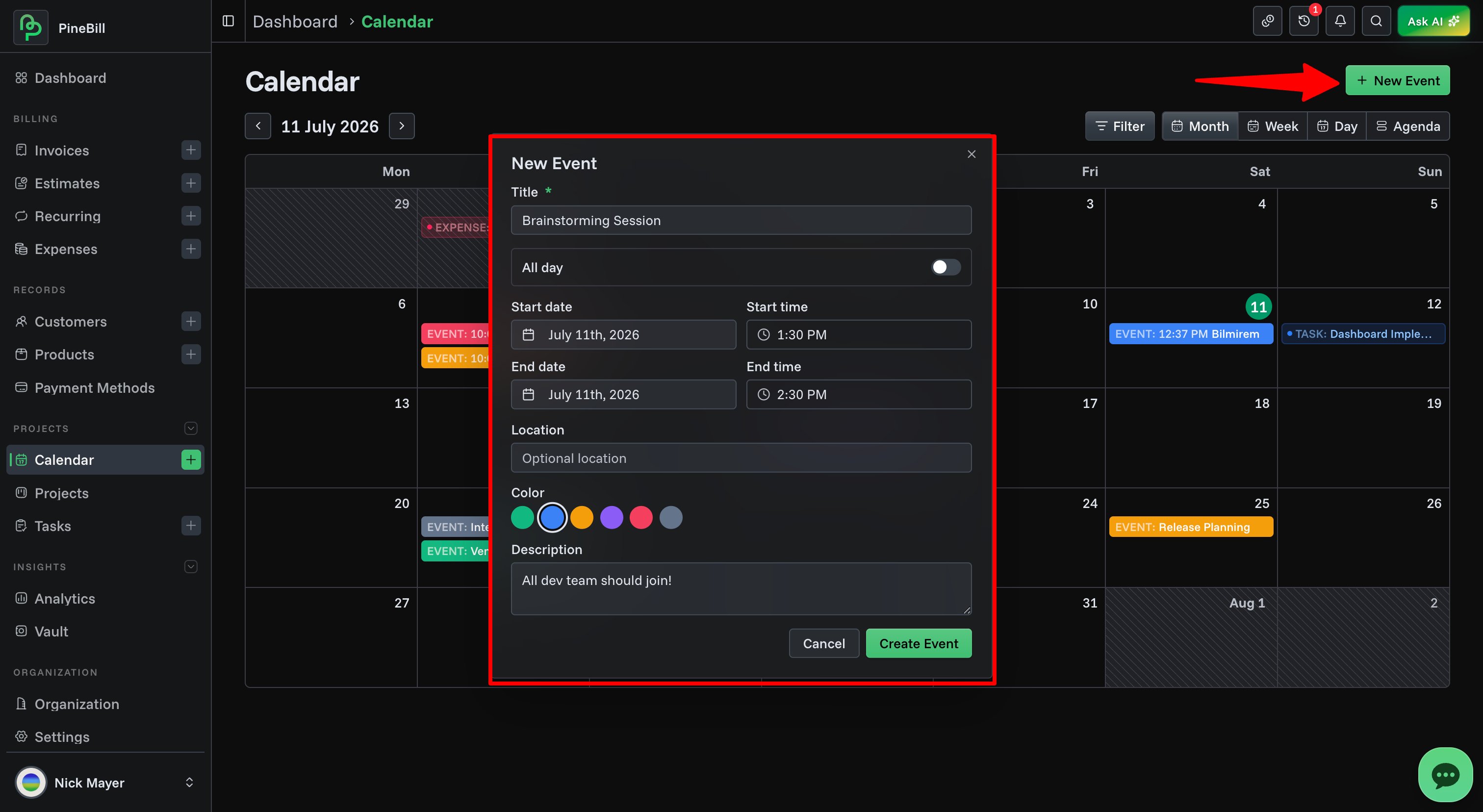Go to next month arrow
Image resolution: width=1483 pixels, height=812 pixels.
coord(402,126)
